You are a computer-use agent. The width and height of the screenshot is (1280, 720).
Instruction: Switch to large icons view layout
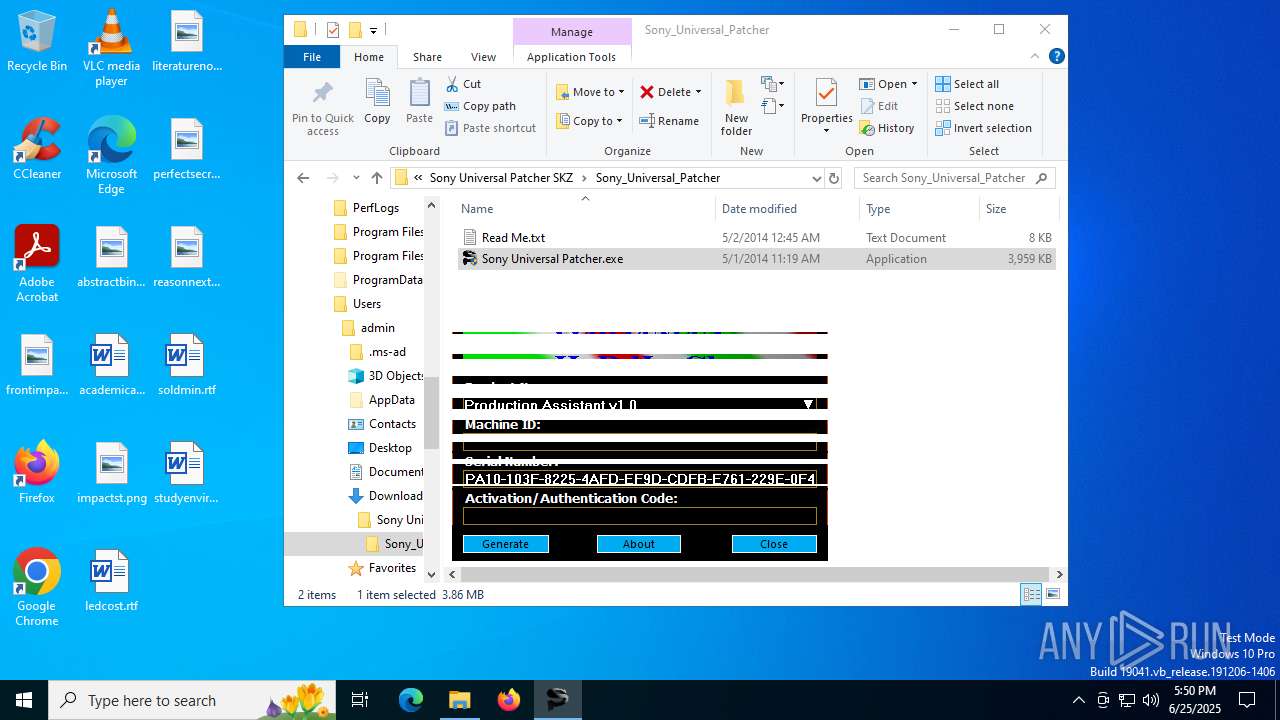[x=1052, y=594]
